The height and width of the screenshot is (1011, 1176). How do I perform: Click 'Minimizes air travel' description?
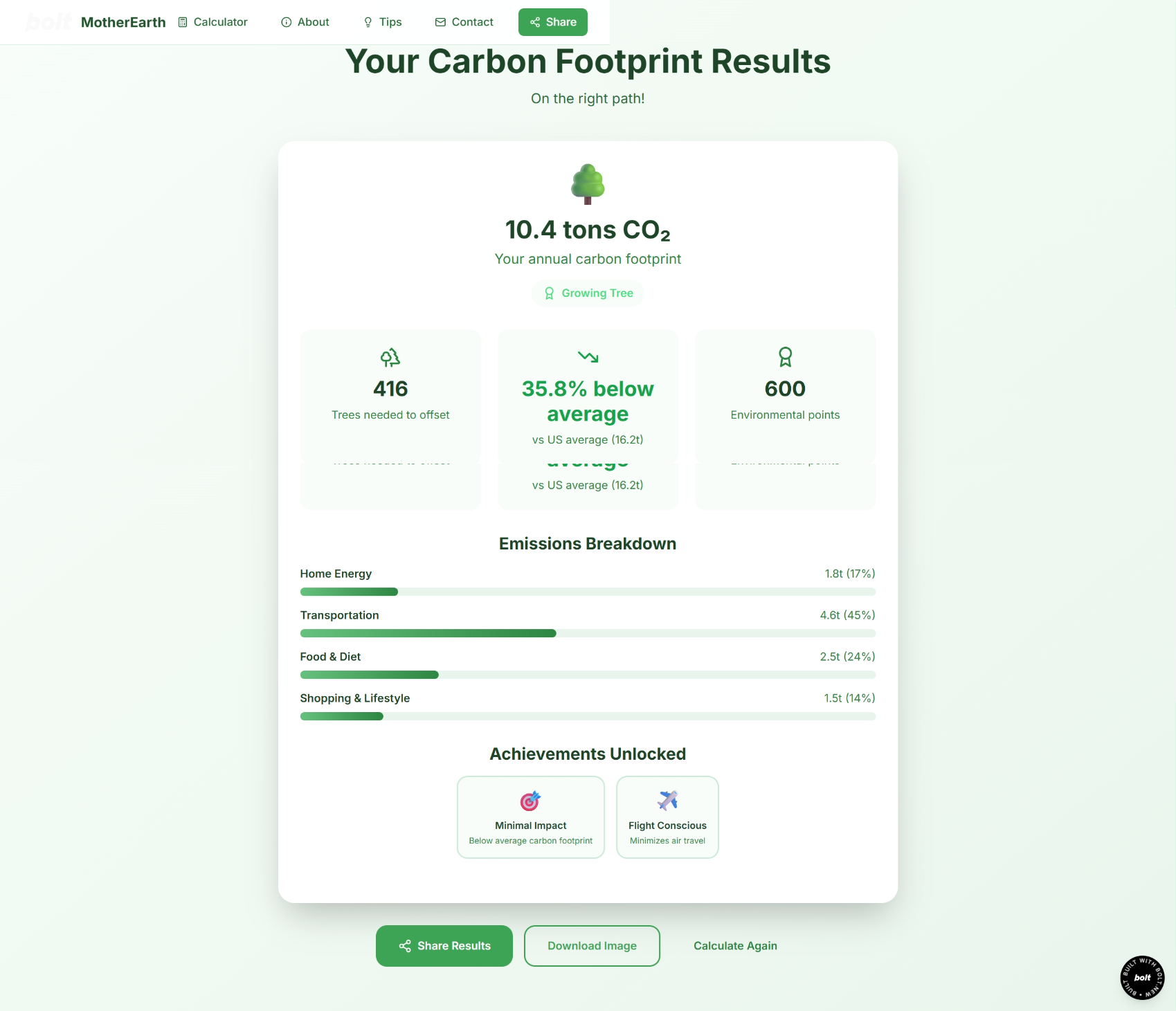[x=667, y=841]
